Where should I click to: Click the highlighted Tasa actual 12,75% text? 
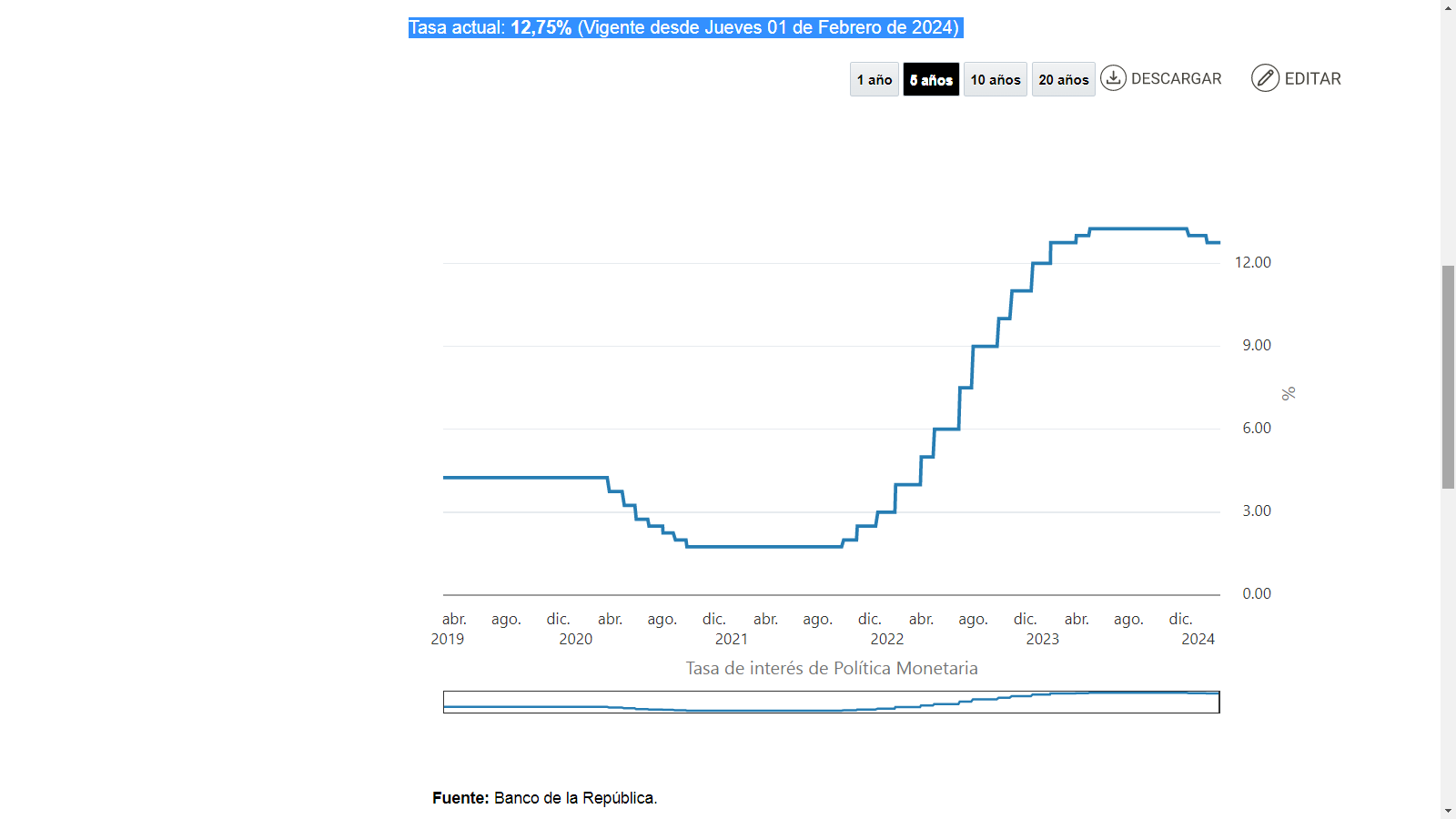pyautogui.click(x=685, y=27)
